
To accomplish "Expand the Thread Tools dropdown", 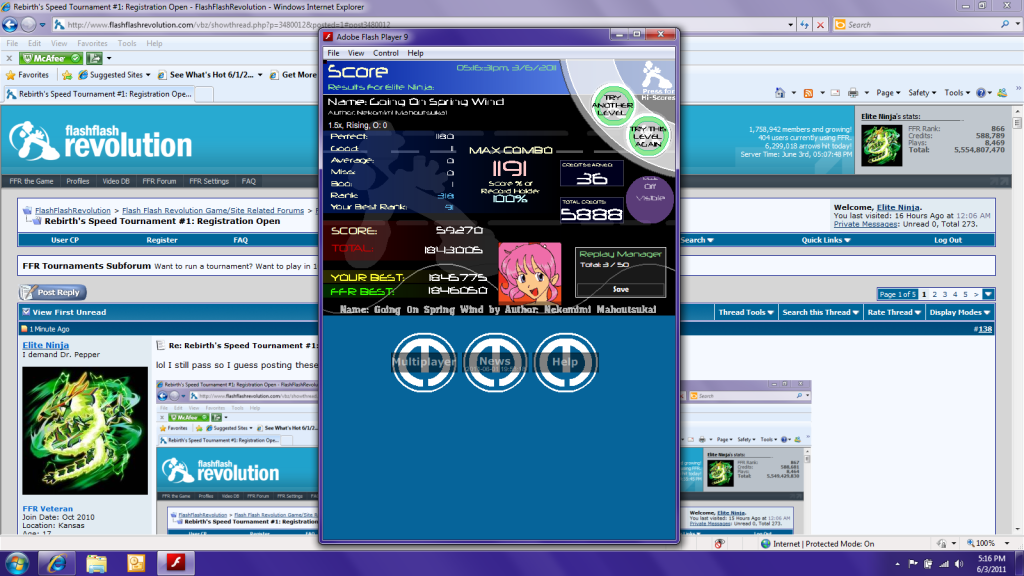I will 745,312.
